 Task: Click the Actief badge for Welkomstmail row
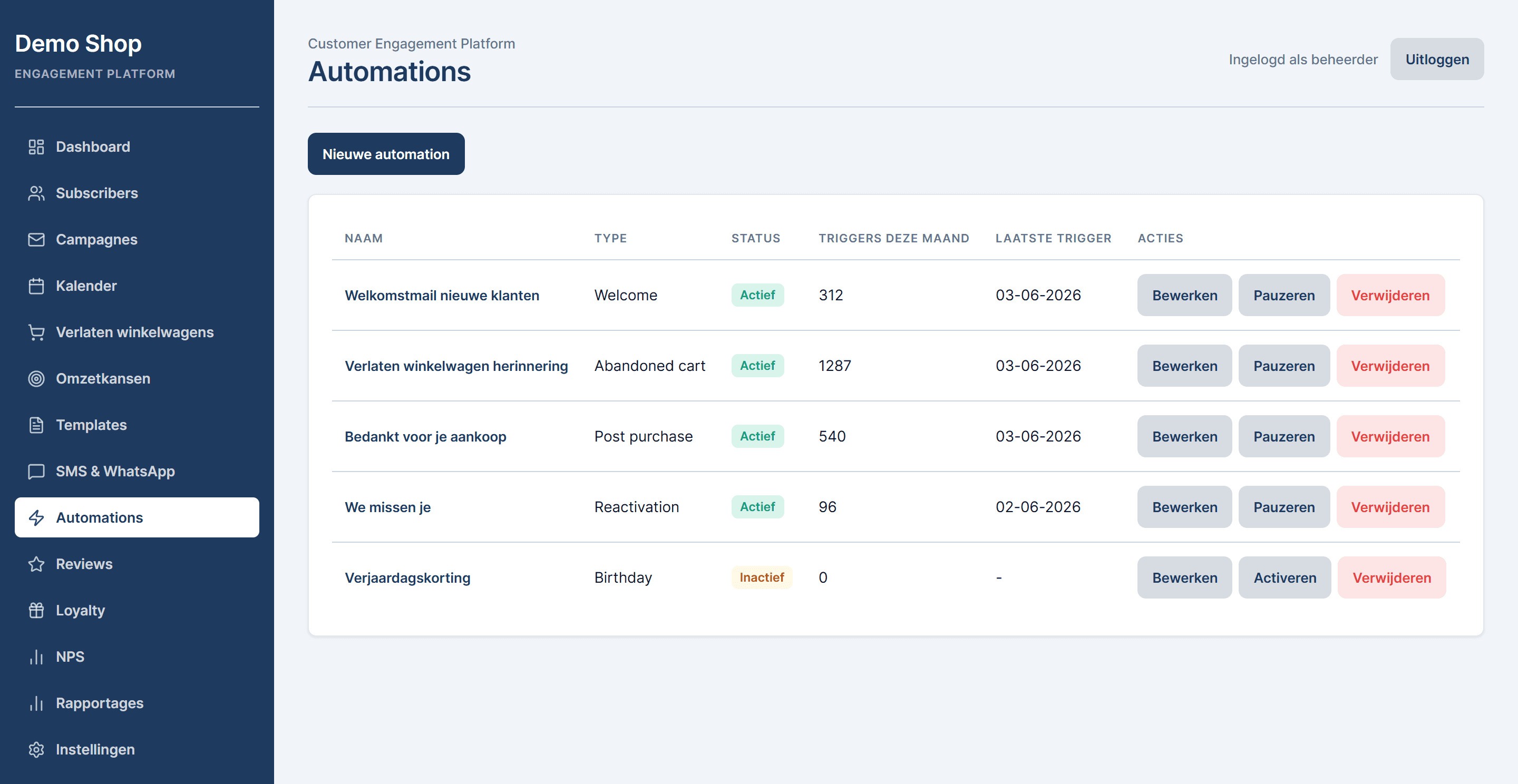point(757,295)
